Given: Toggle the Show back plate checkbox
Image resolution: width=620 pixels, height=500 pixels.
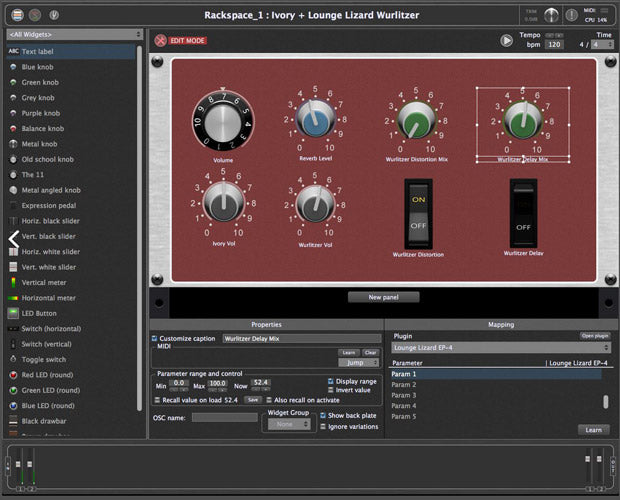Looking at the screenshot, I should pos(323,415).
